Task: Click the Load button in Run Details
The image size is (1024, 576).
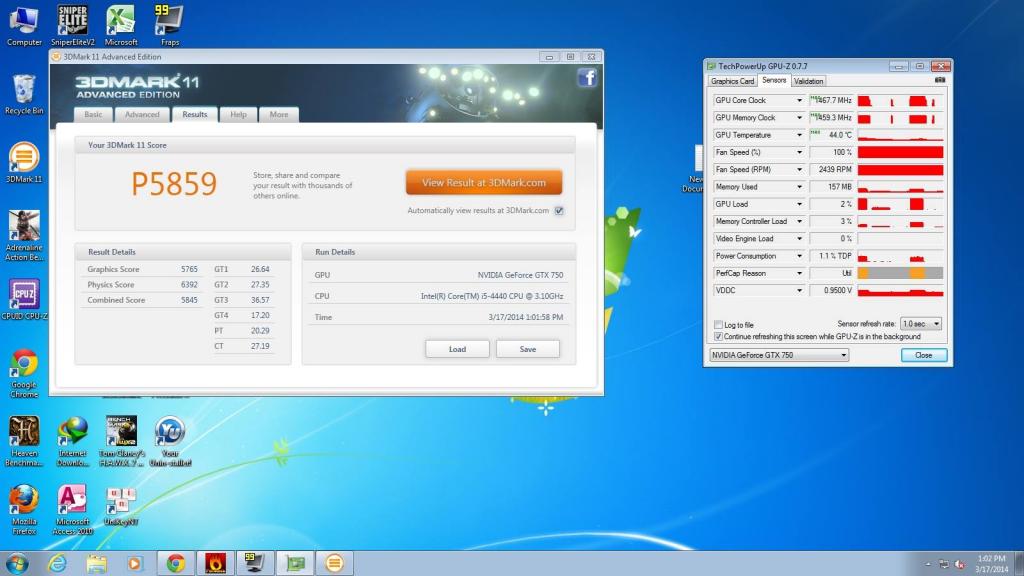Action: click(x=457, y=349)
